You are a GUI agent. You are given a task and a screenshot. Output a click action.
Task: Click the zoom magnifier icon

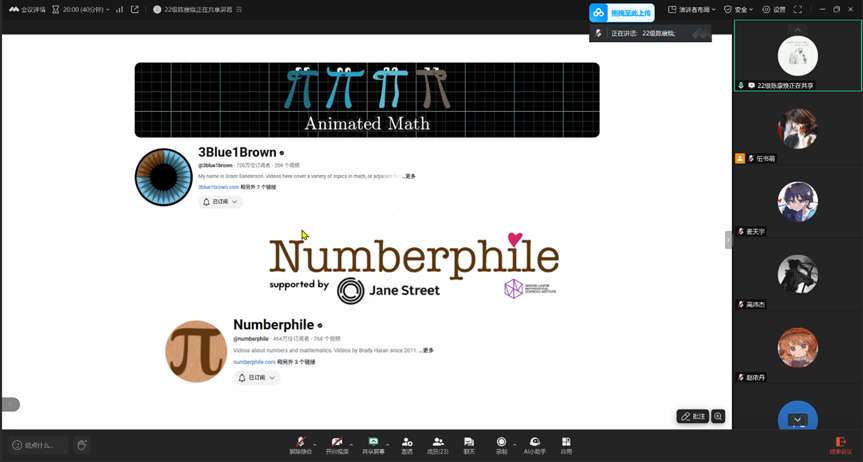click(x=718, y=416)
